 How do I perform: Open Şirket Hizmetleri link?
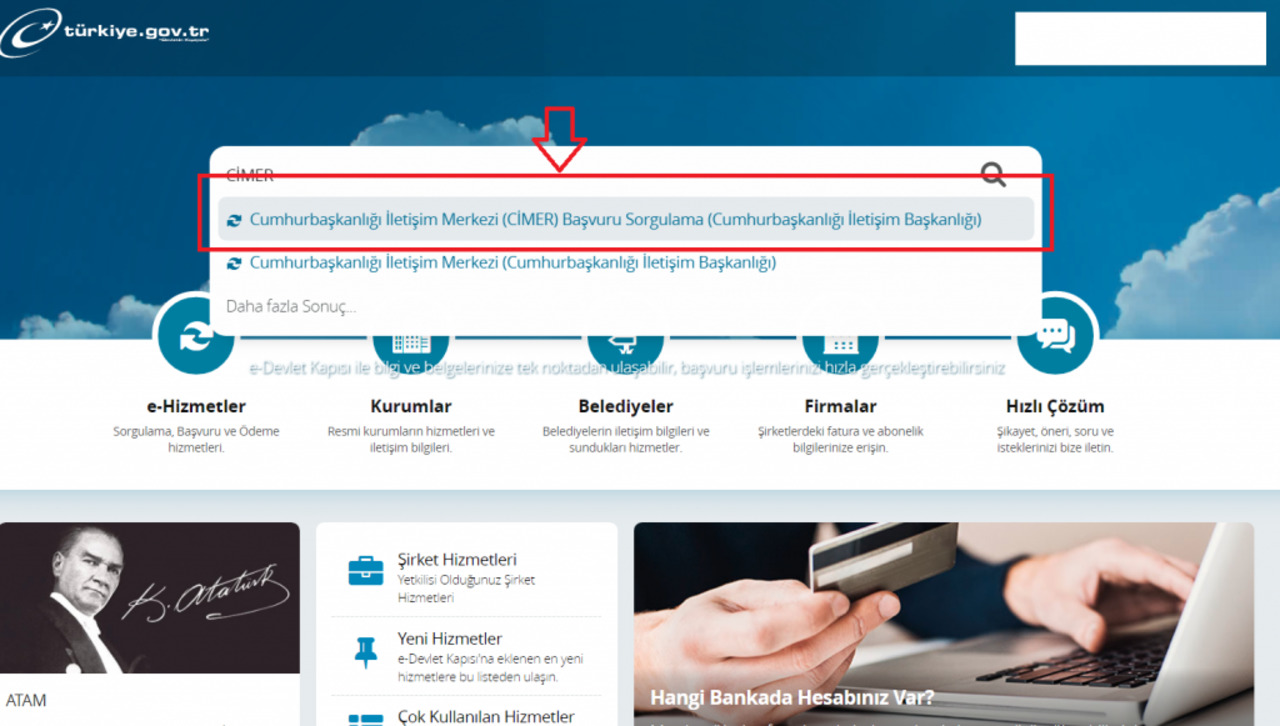coord(457,560)
